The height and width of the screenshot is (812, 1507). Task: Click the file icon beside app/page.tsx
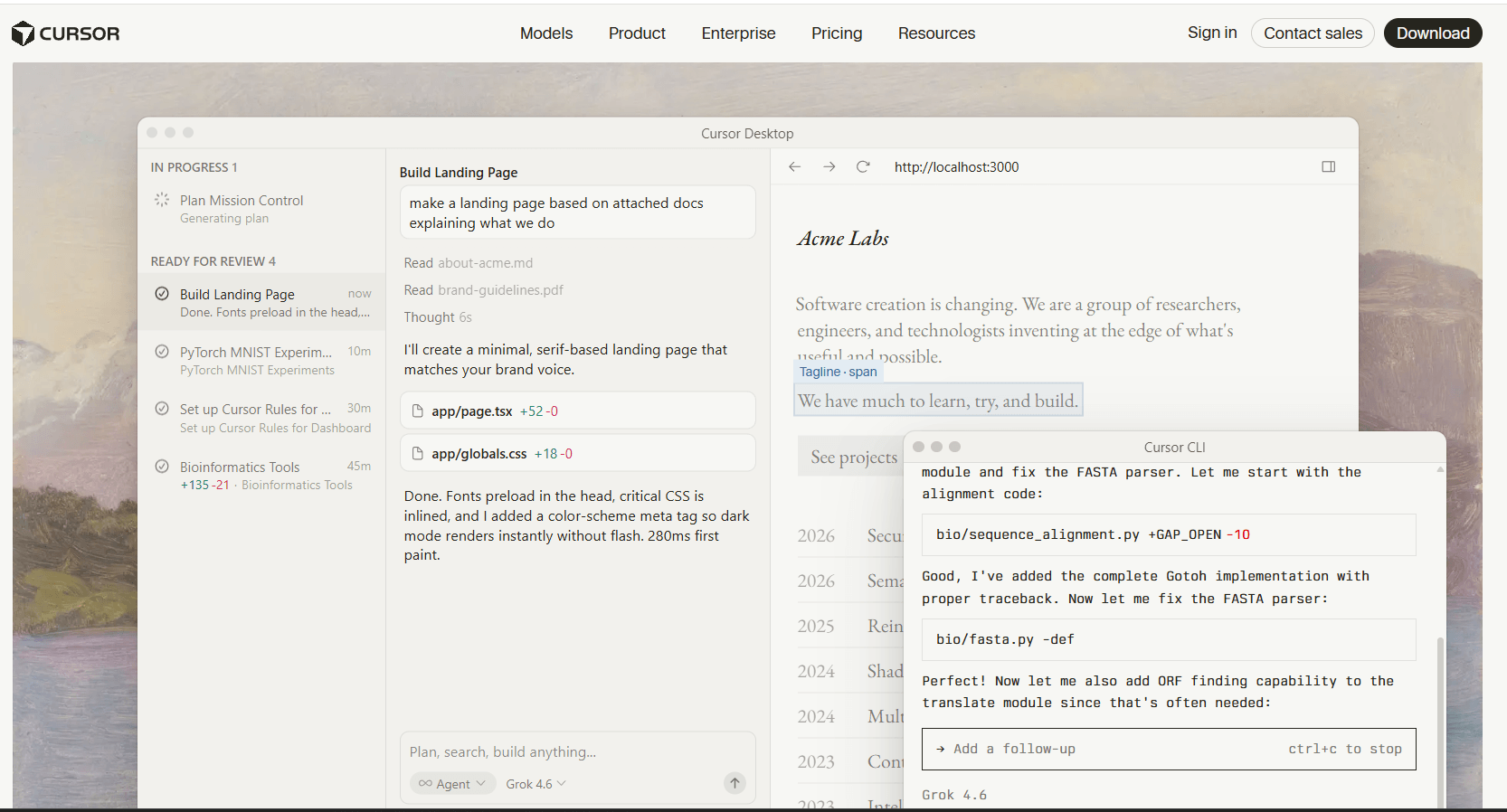418,411
